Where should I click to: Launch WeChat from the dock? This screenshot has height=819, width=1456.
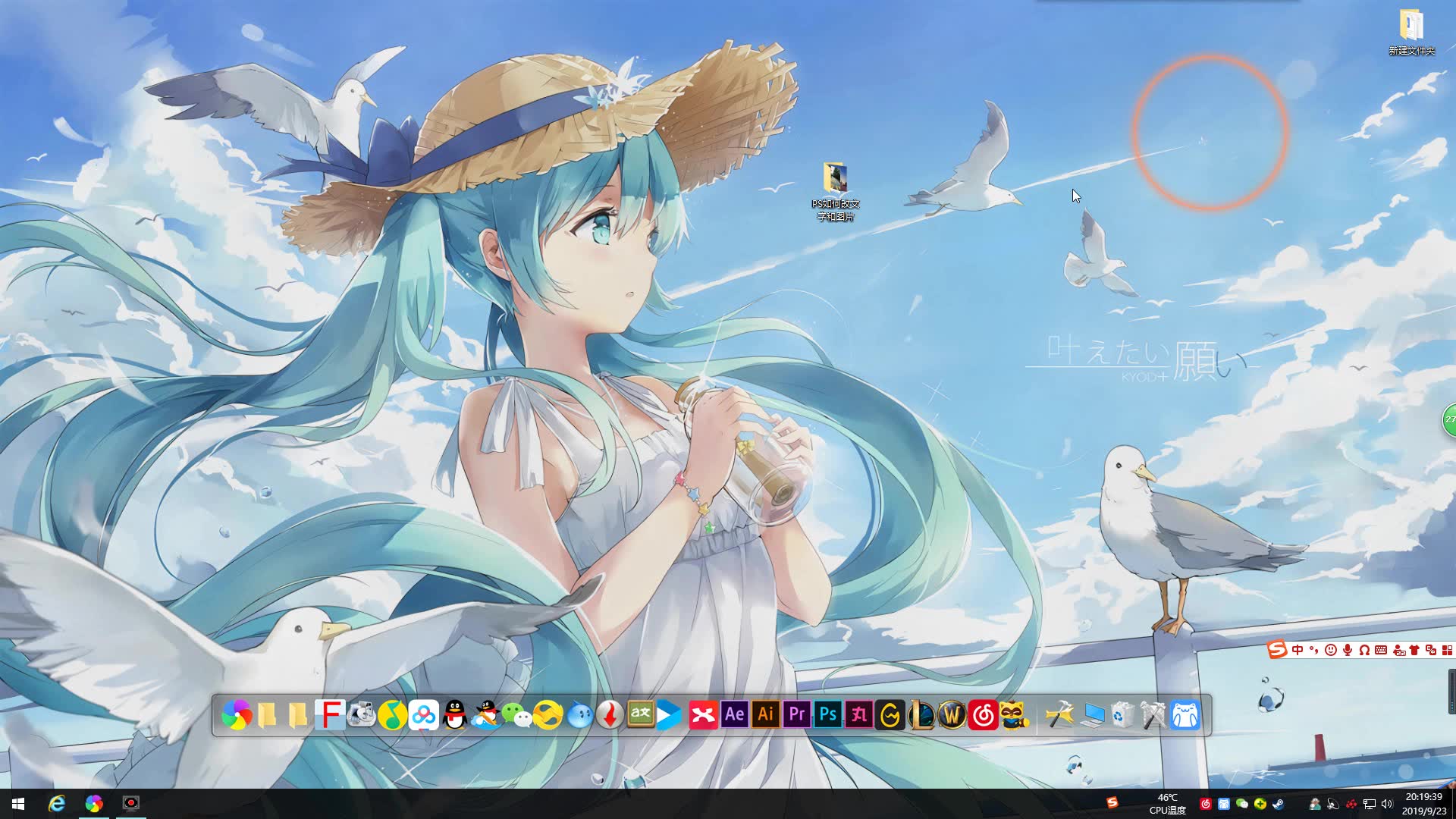pos(517,714)
